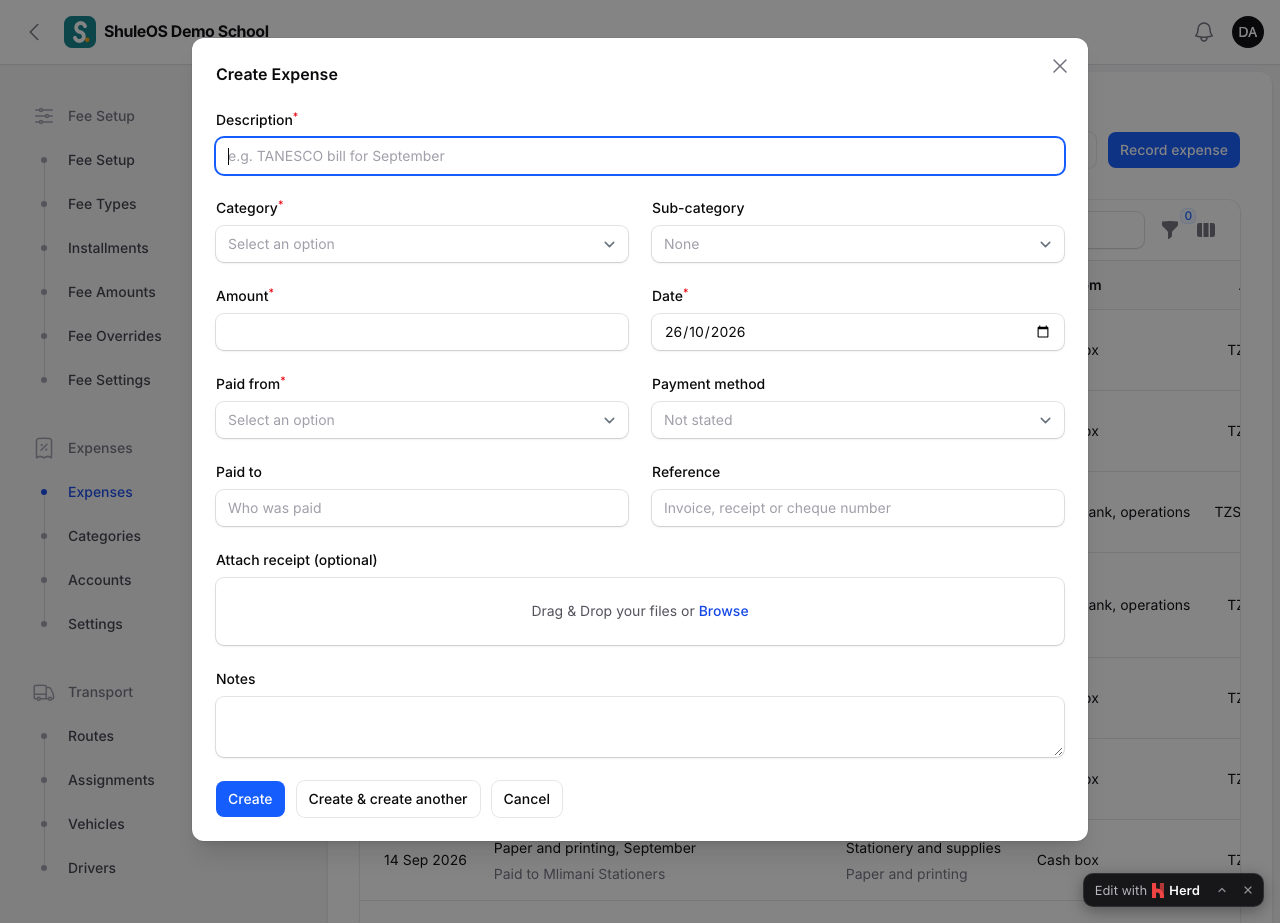The height and width of the screenshot is (923, 1280).
Task: Open the DA user avatar menu
Action: (1248, 32)
